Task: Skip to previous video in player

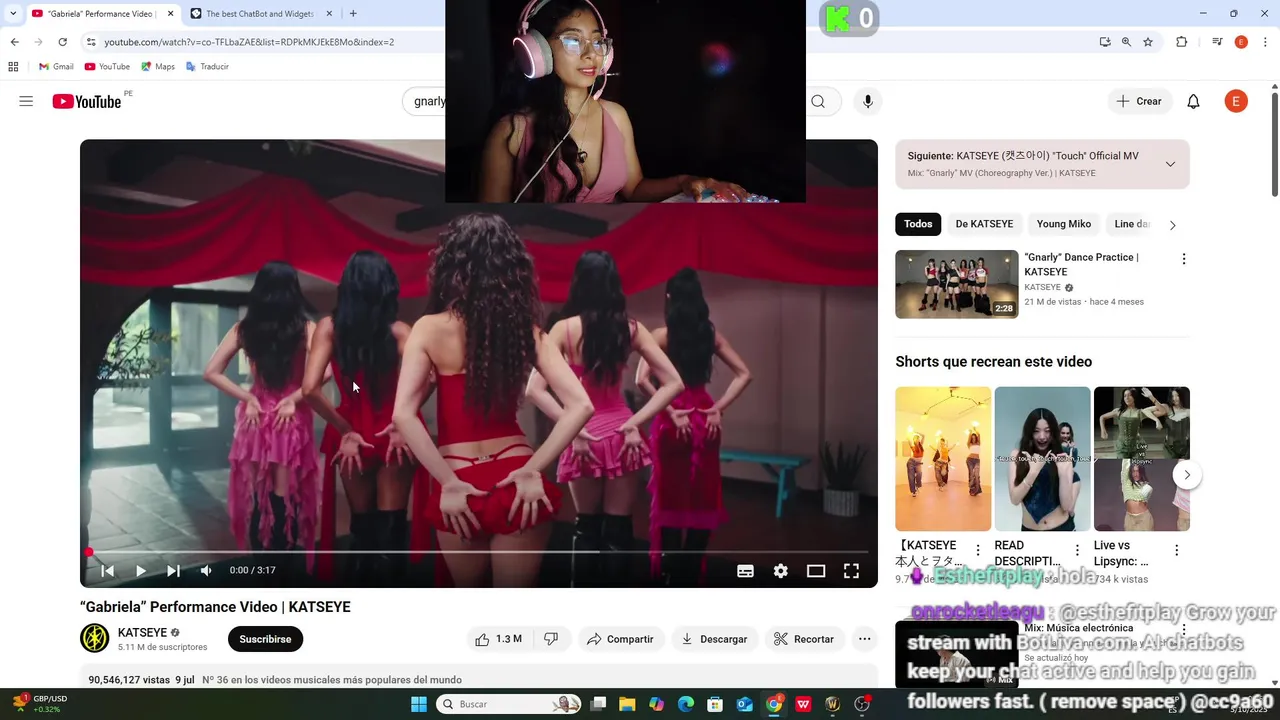Action: [107, 570]
